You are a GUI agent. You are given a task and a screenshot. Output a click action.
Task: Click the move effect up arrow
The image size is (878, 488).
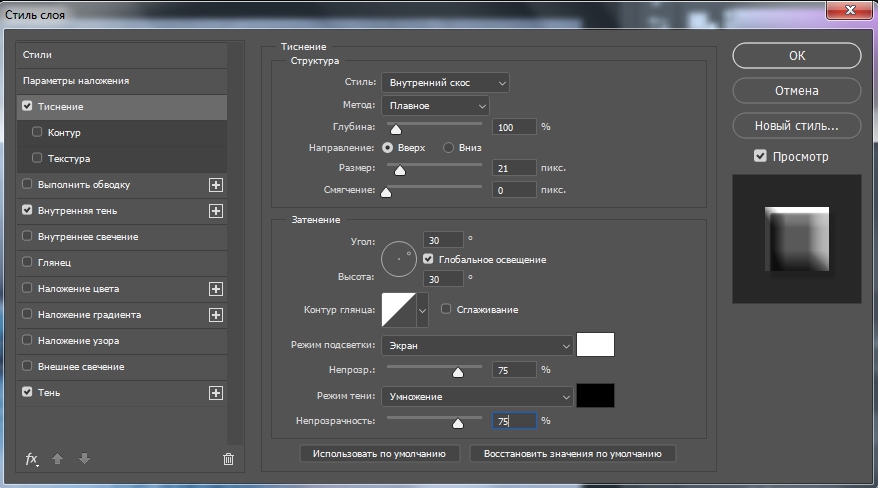pos(57,459)
